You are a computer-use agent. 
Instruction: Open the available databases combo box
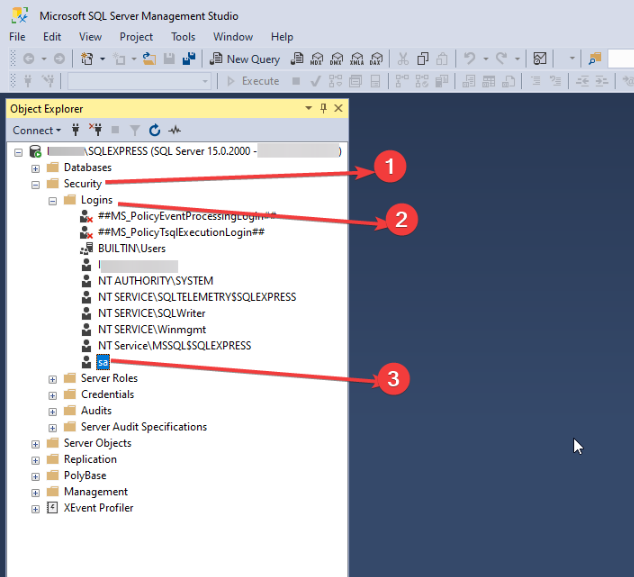pyautogui.click(x=139, y=81)
